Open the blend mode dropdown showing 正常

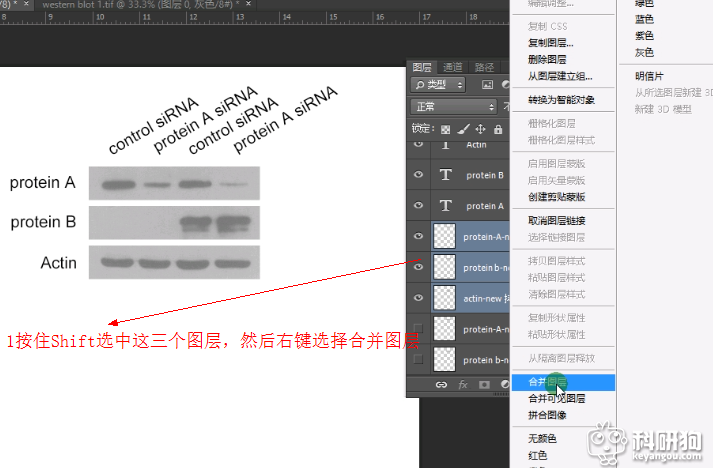pos(455,106)
